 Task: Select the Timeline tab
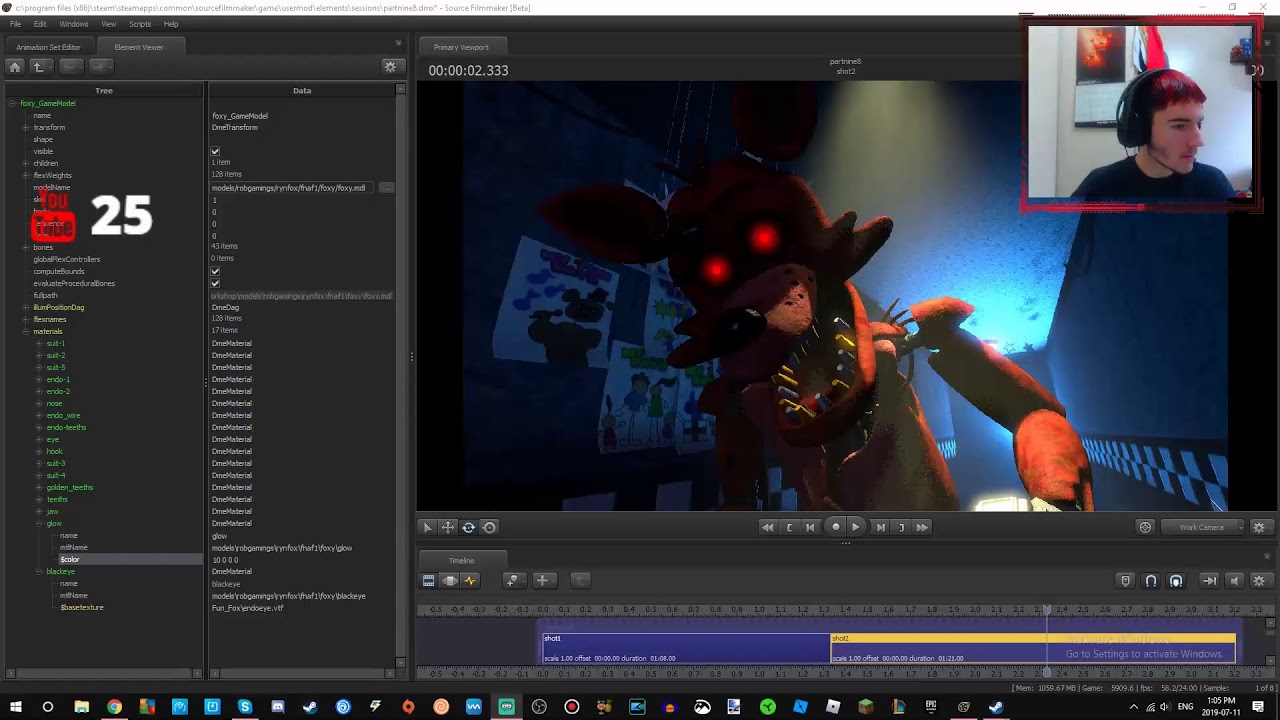[461, 560]
